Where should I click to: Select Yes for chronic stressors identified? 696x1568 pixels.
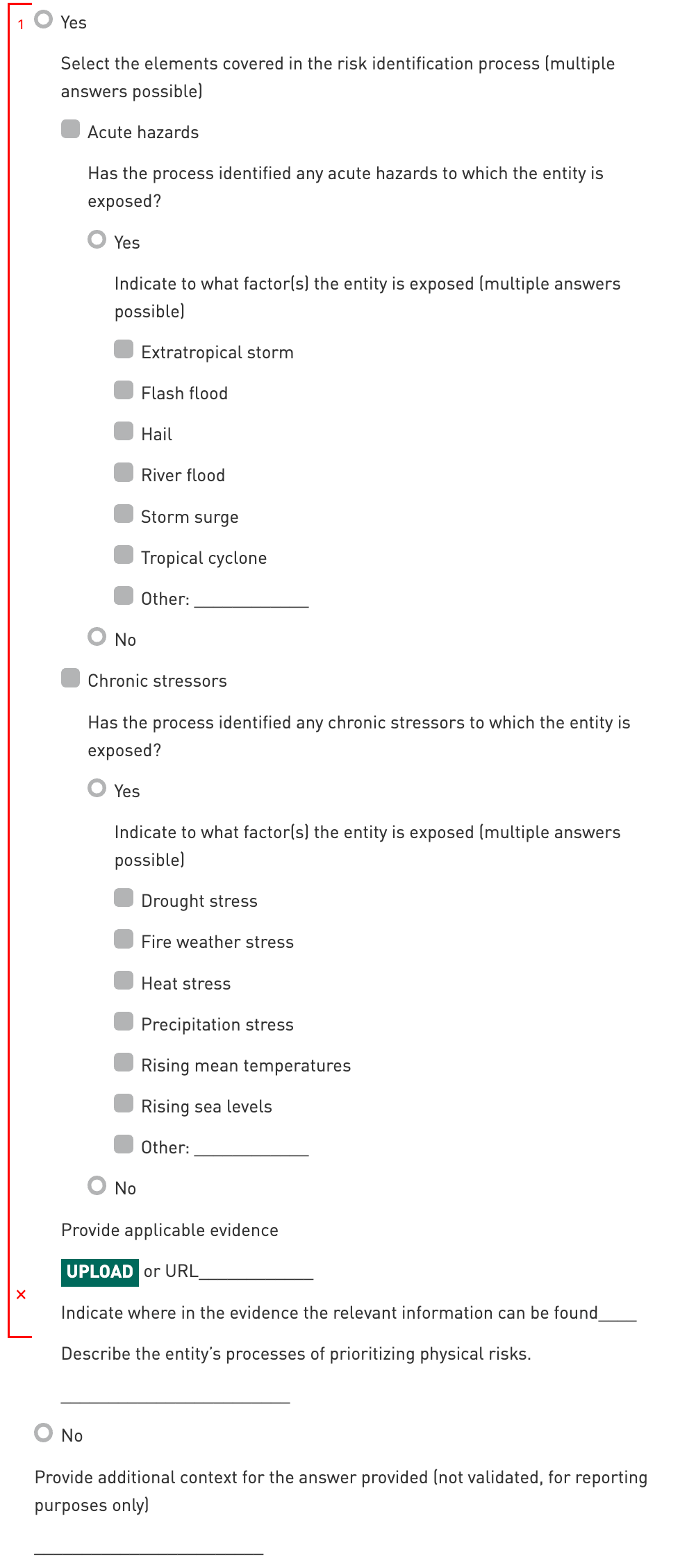97,788
